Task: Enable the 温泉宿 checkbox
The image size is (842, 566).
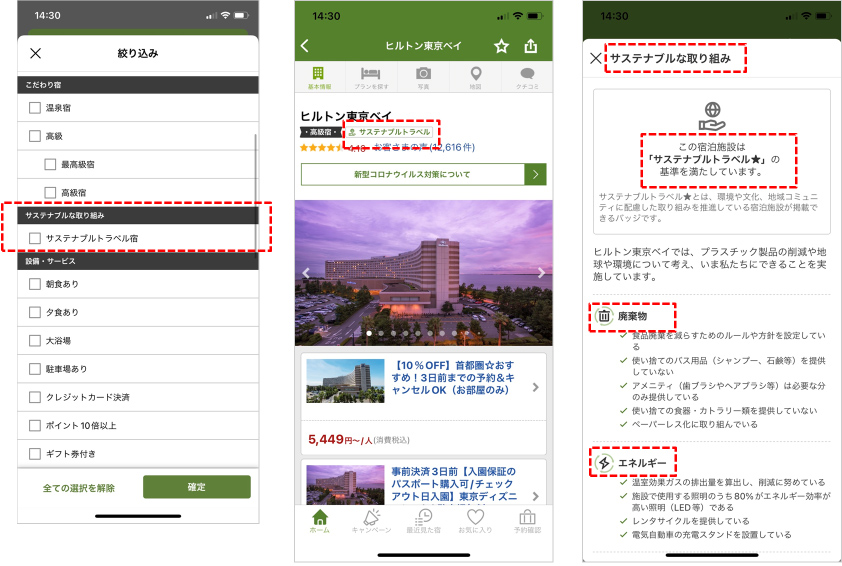Action: coord(36,107)
